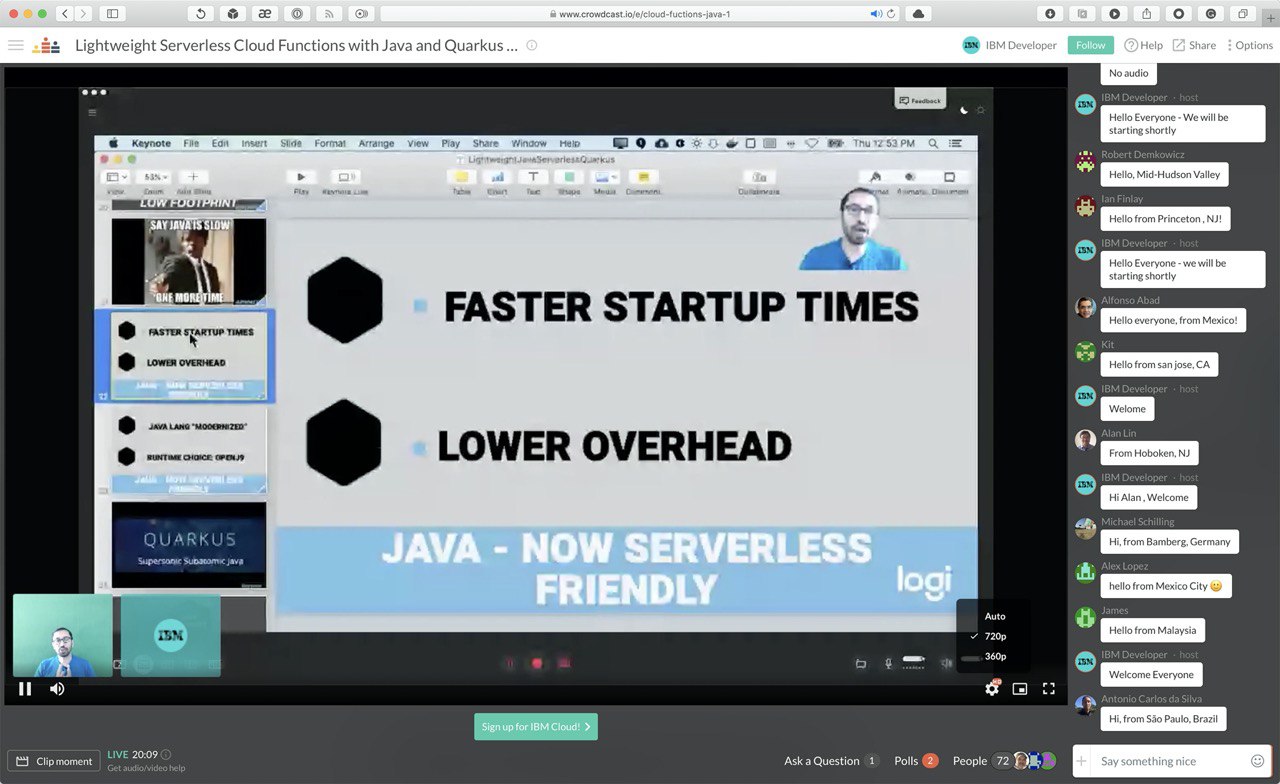
Task: Click Share in the header
Action: [x=1194, y=45]
